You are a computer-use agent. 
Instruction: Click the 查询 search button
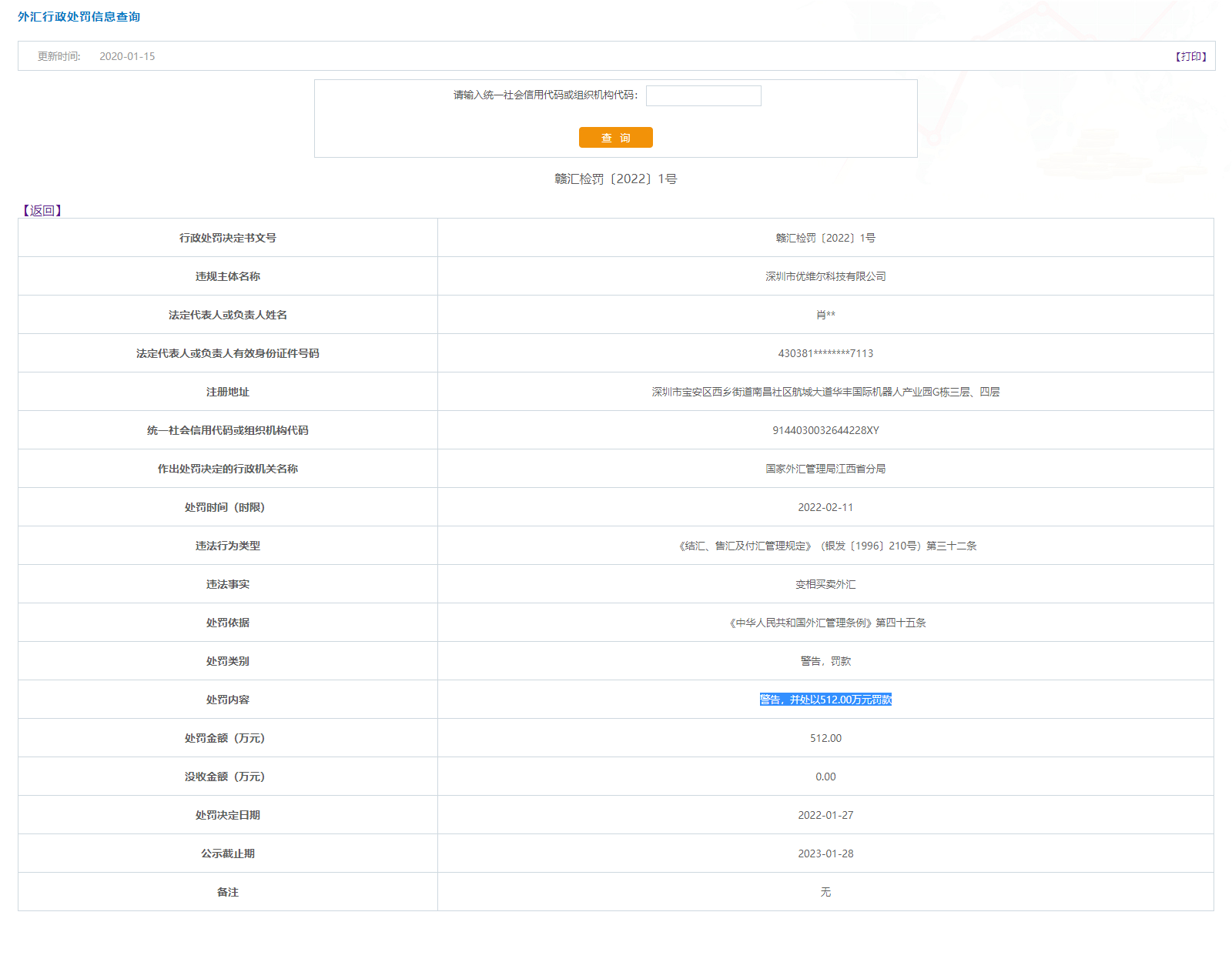(x=616, y=137)
